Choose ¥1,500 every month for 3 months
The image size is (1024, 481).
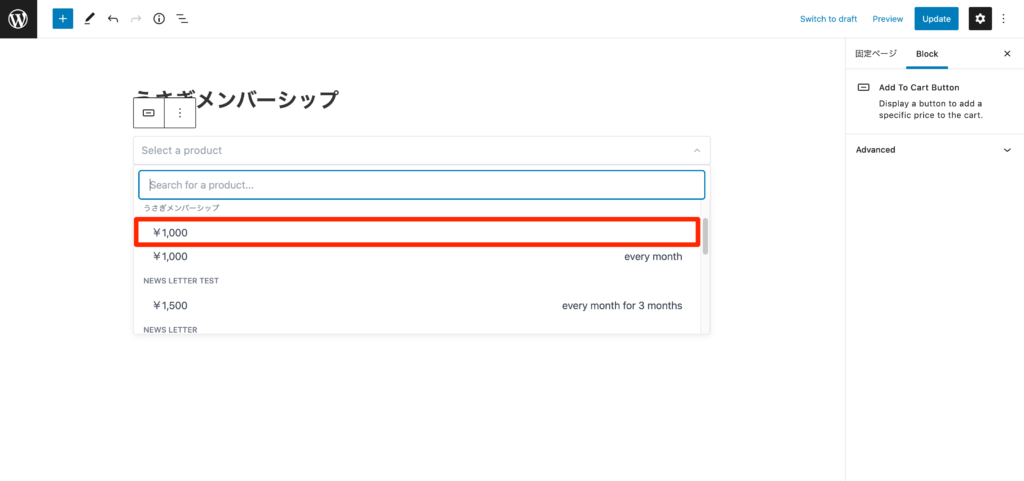[x=417, y=305]
